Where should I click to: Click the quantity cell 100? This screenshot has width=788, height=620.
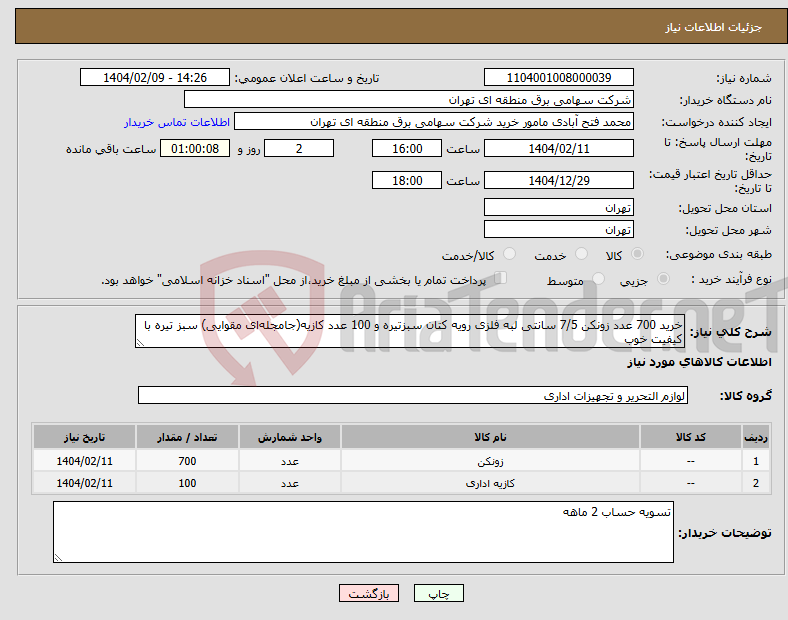187,483
